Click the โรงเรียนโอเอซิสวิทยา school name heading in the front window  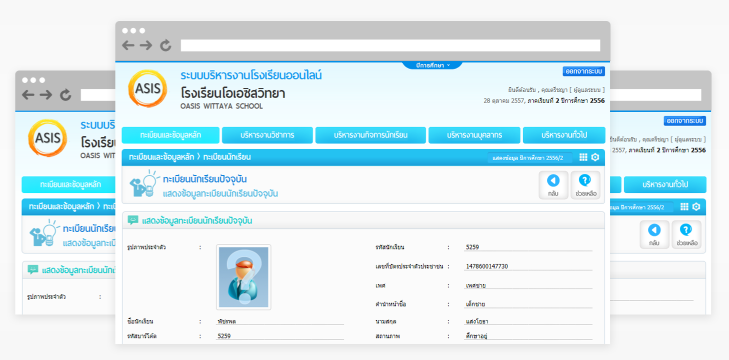233,93
